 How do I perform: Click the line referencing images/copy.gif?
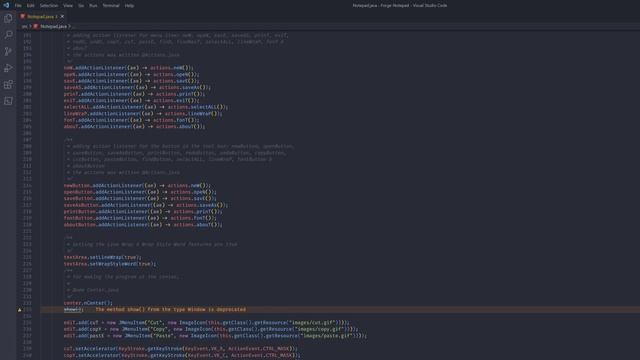(x=211, y=329)
